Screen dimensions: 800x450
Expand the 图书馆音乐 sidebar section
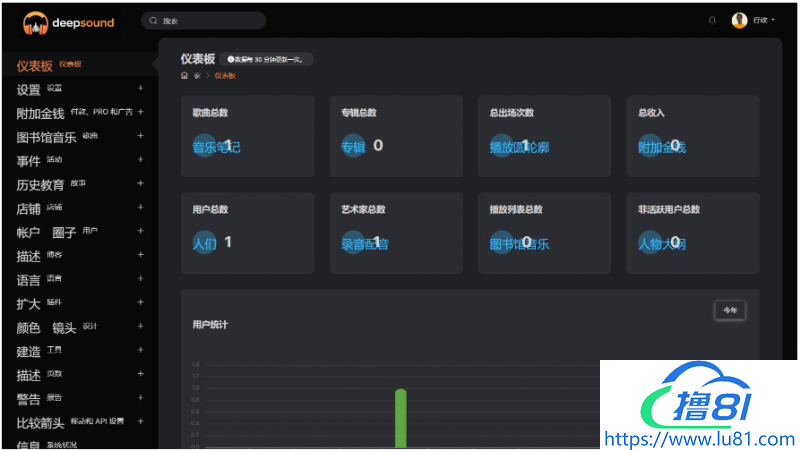[x=140, y=136]
